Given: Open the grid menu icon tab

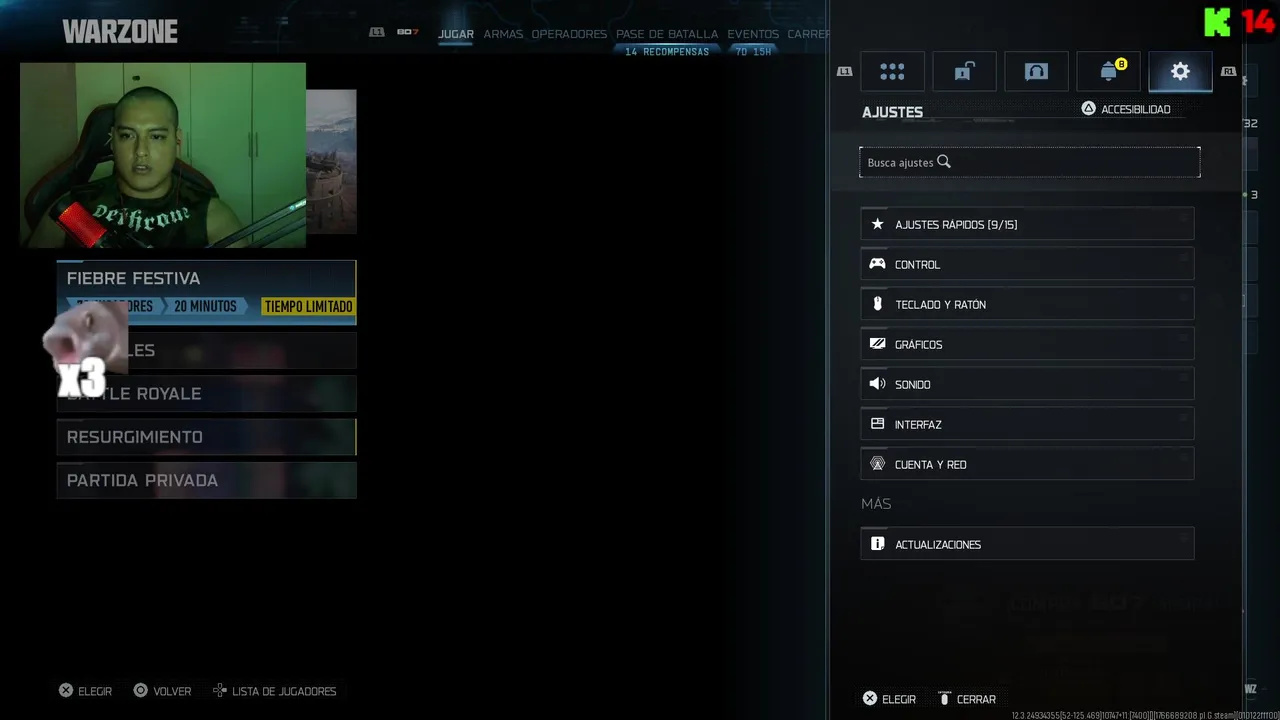Looking at the screenshot, I should (892, 72).
